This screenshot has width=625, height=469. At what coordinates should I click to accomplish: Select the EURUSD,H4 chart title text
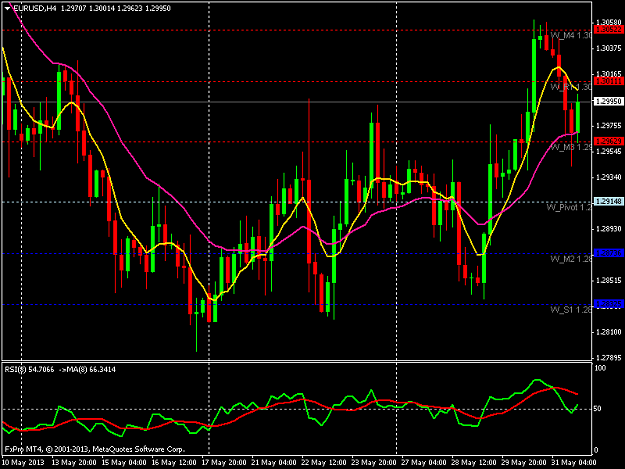coord(35,8)
